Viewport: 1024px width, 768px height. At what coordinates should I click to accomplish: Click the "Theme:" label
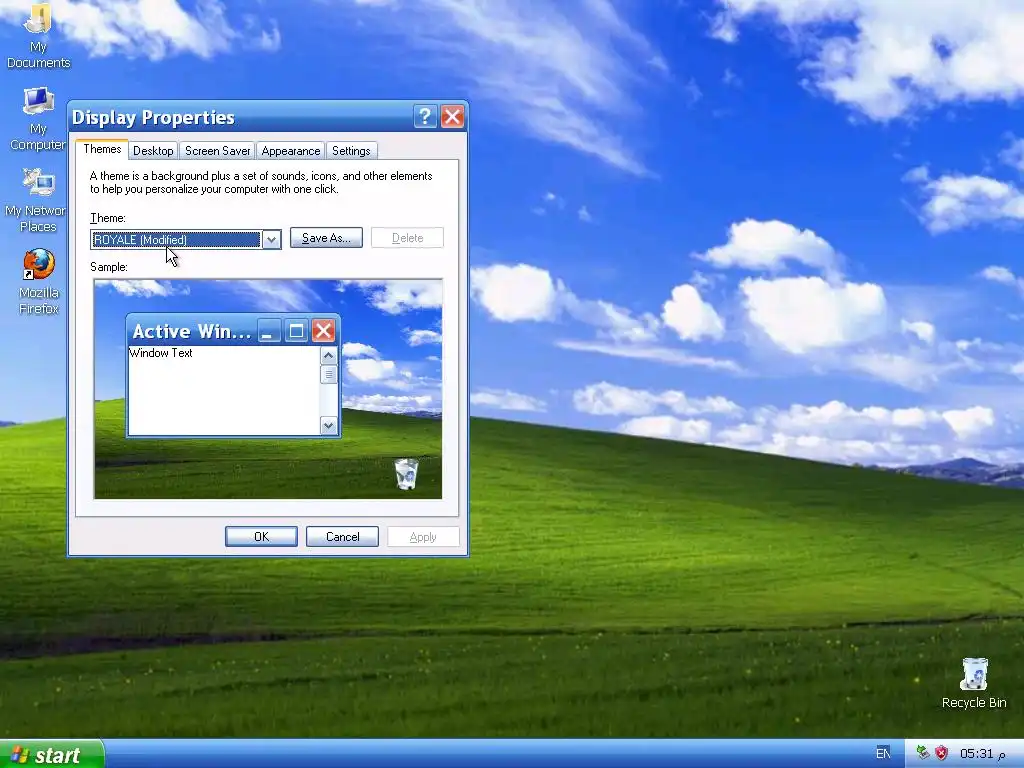pyautogui.click(x=108, y=218)
